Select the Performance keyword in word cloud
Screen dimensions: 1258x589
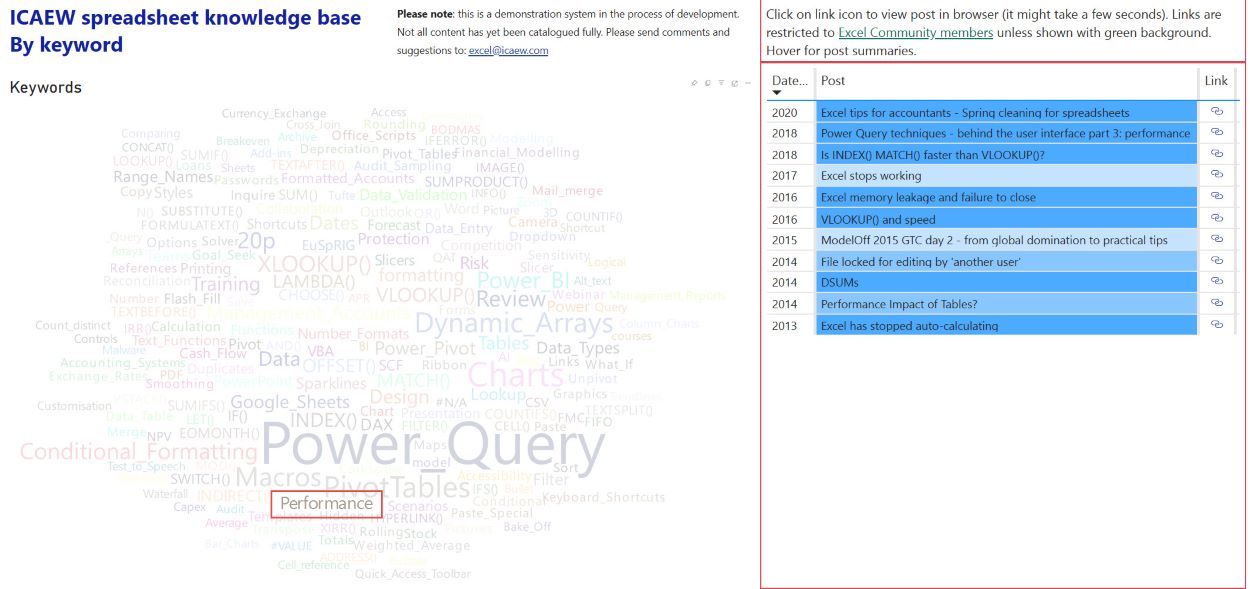[326, 504]
